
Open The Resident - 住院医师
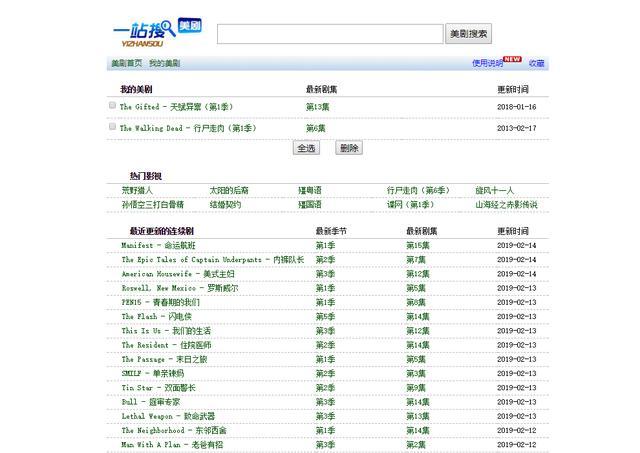166,345
